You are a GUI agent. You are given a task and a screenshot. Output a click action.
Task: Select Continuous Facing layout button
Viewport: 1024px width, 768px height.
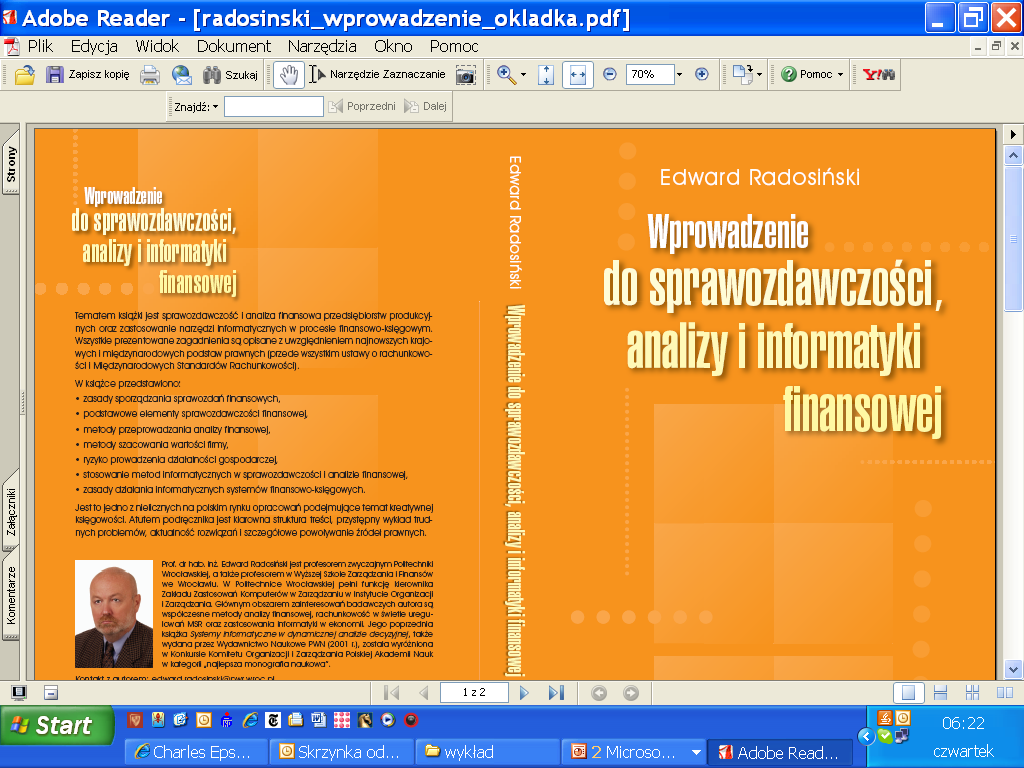(972, 693)
